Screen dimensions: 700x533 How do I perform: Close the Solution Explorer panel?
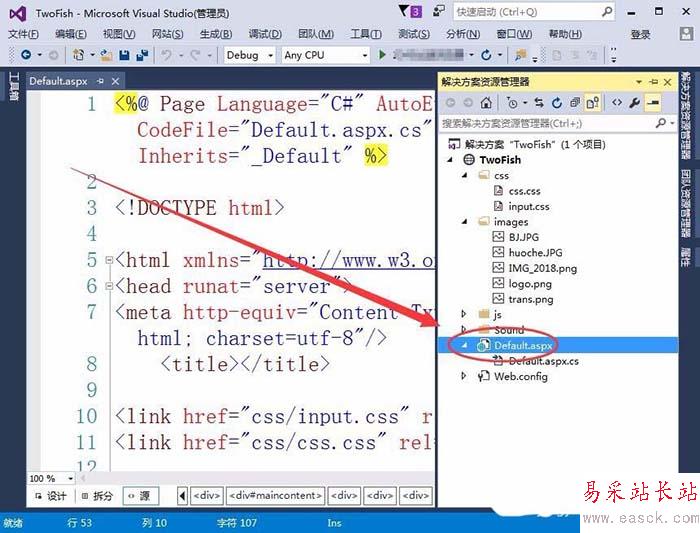[x=667, y=82]
